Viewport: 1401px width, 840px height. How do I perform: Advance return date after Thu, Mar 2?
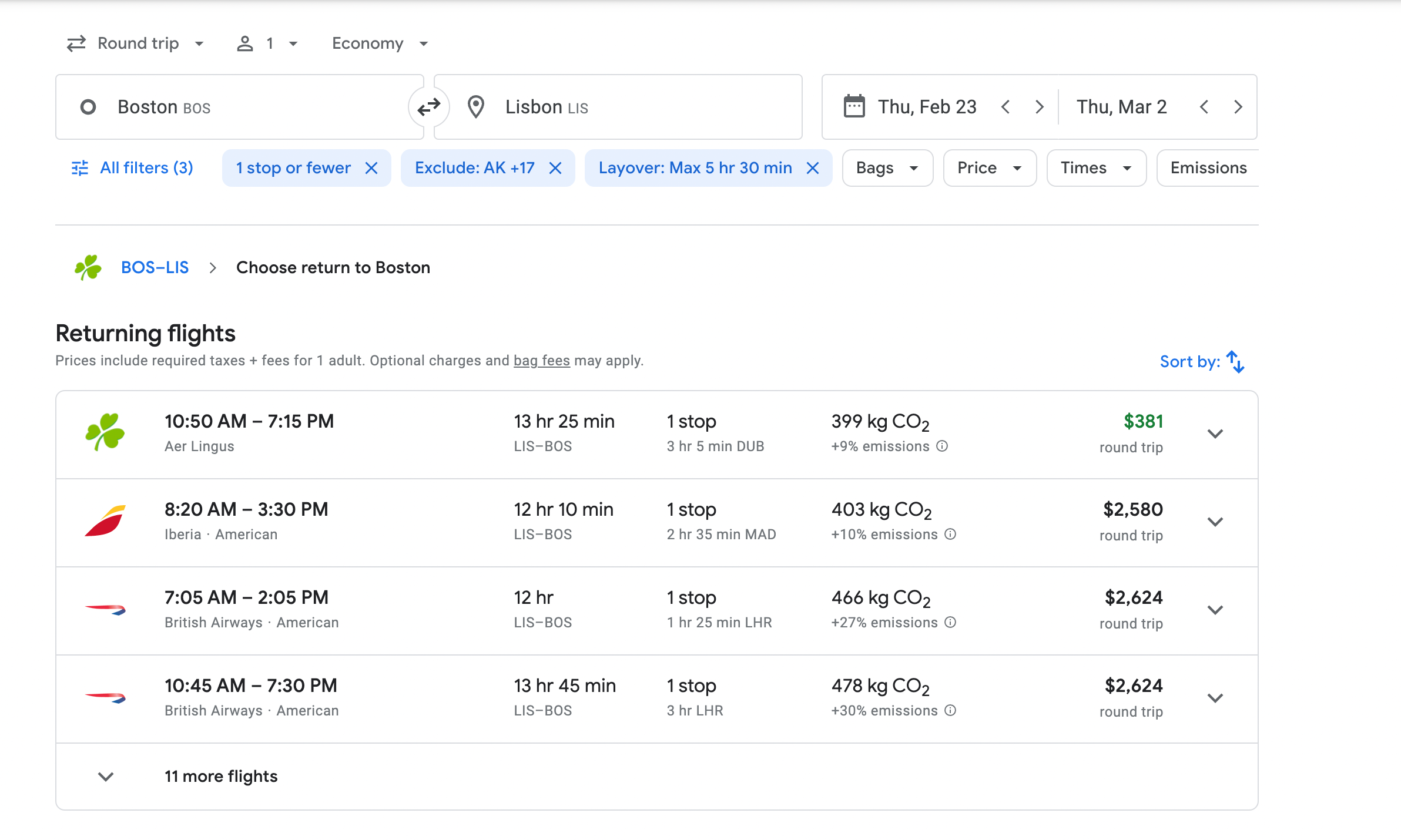pos(1238,107)
